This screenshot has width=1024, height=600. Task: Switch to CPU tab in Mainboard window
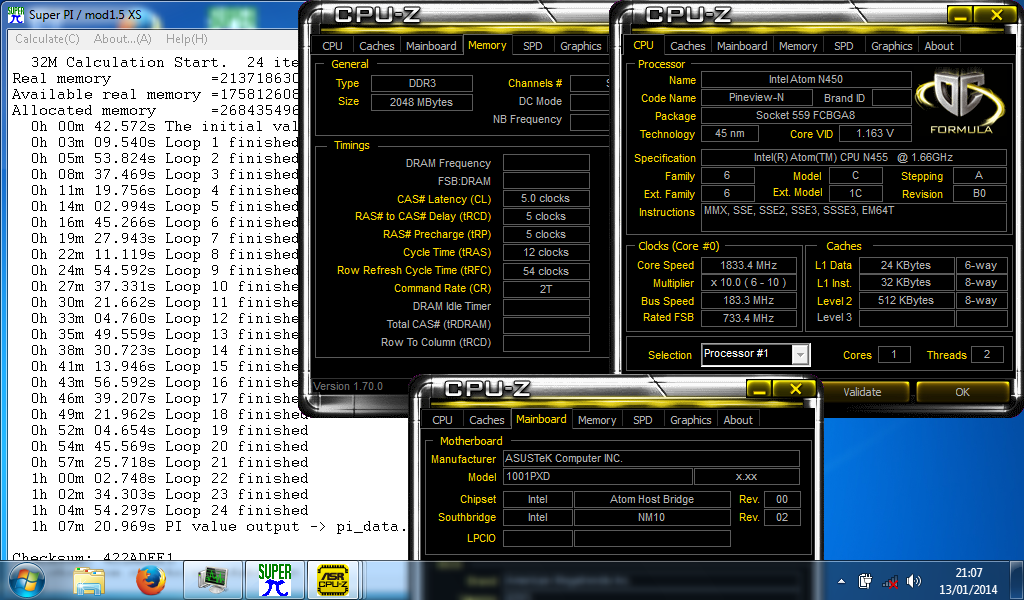(442, 420)
